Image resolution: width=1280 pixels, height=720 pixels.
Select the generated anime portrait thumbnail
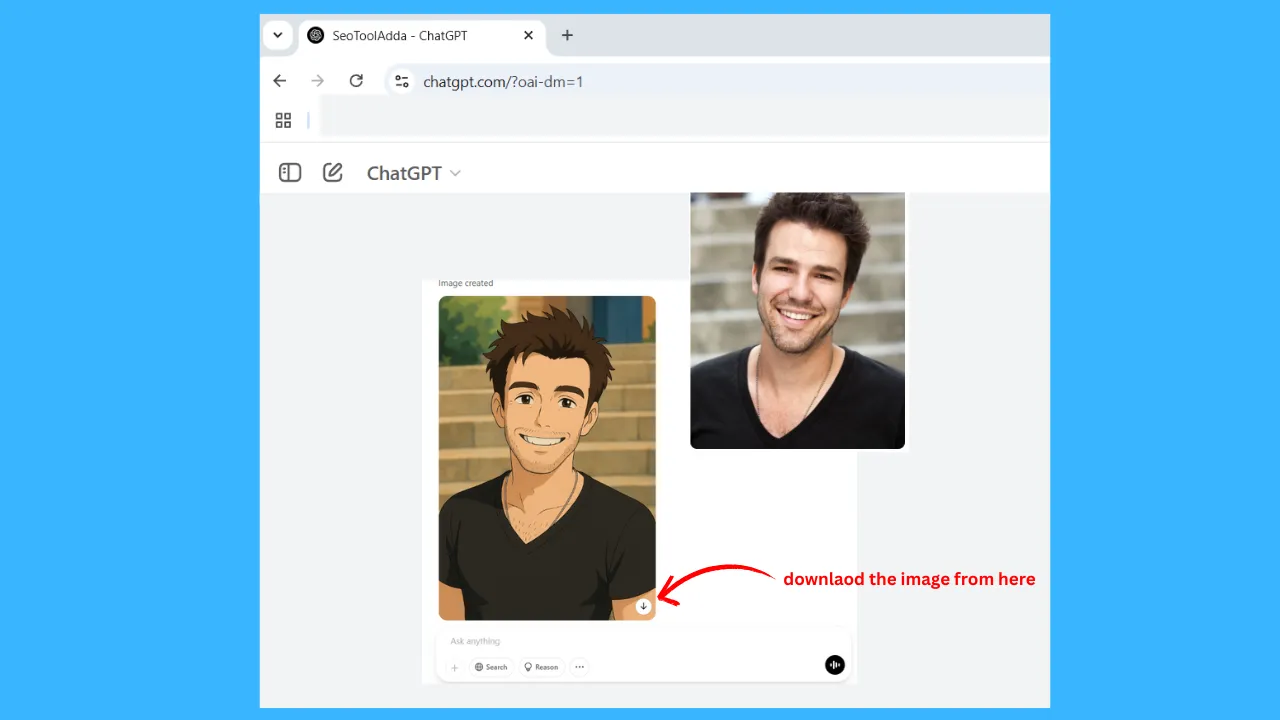547,457
